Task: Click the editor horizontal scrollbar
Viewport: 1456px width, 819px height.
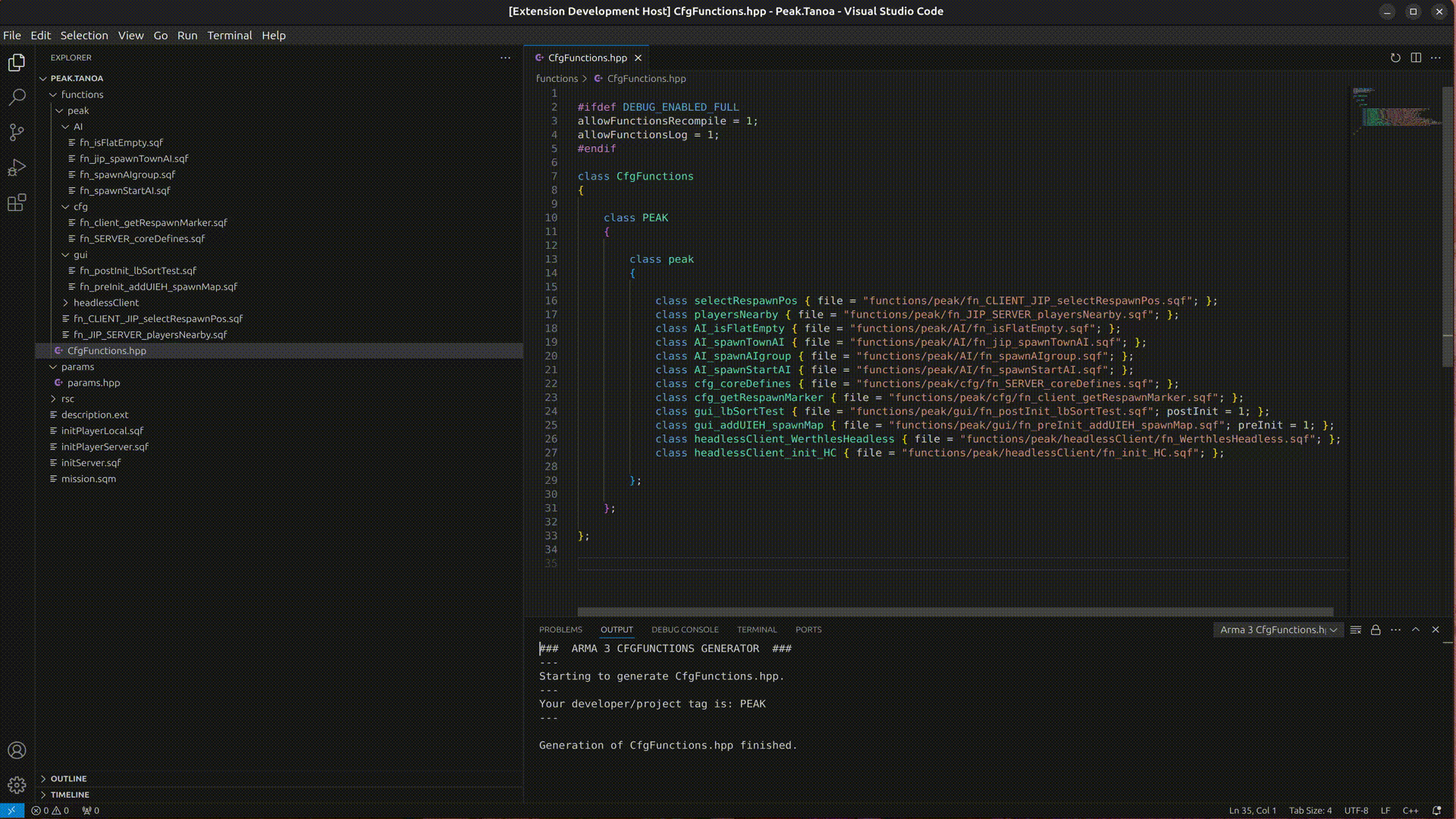Action: [955, 611]
